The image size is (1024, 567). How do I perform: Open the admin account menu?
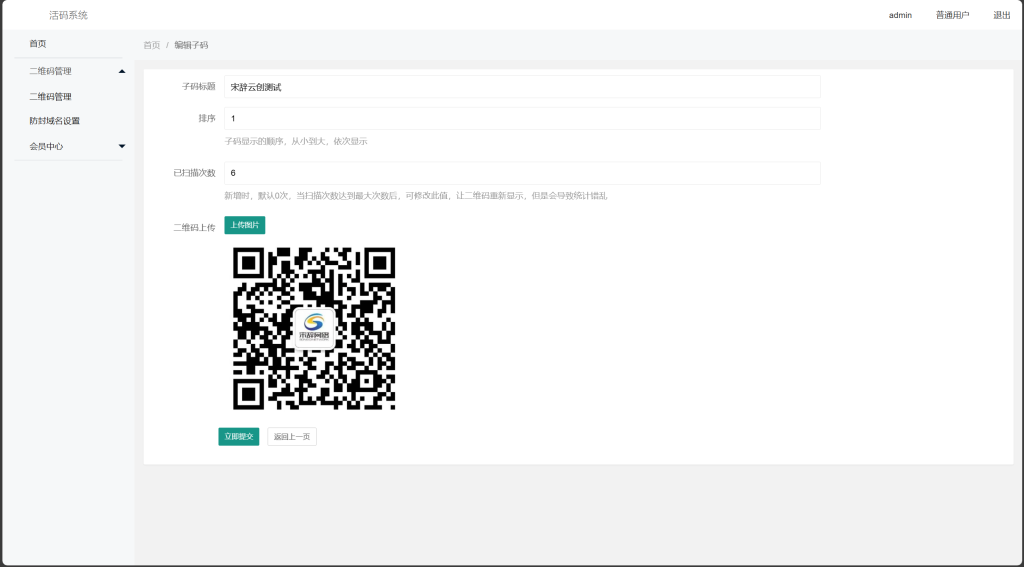[900, 15]
